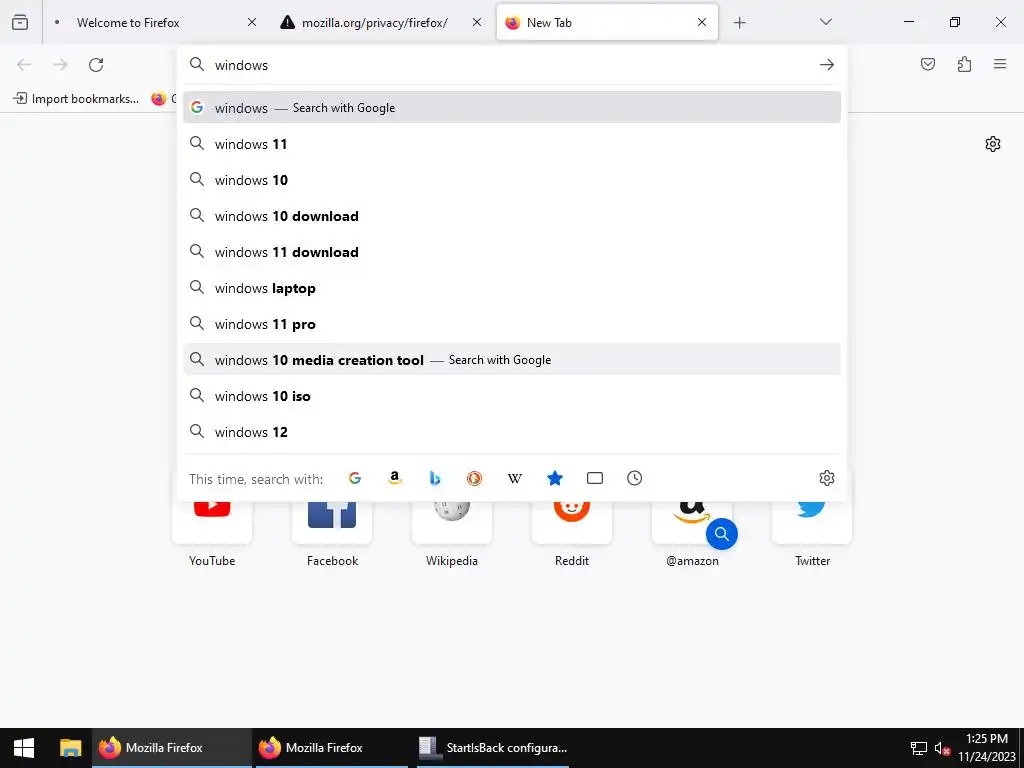Switch to second Mozilla Firefox taskbar window
Screen dimensions: 1024x768
pyautogui.click(x=332, y=748)
